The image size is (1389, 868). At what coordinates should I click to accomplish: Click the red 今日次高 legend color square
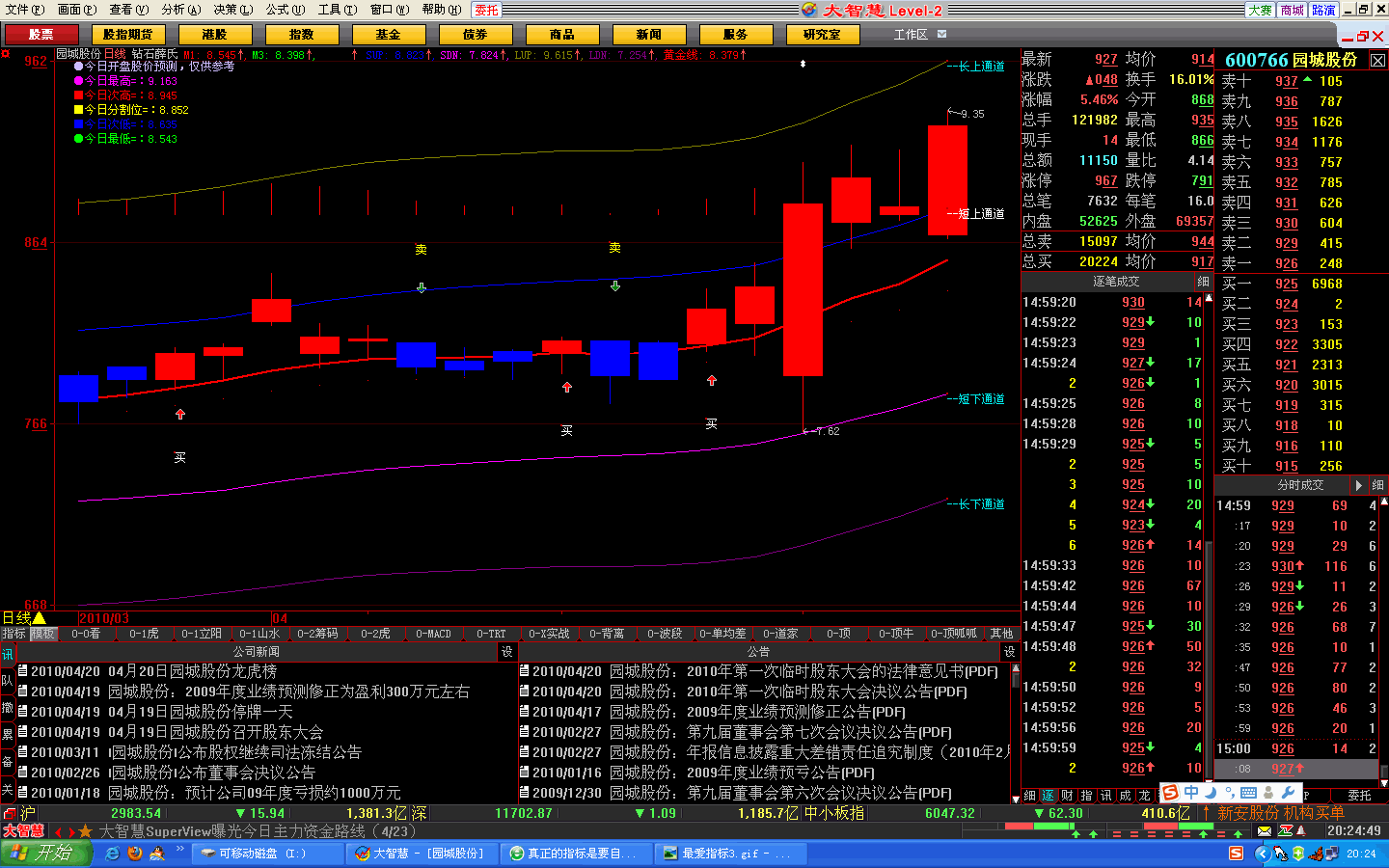coord(78,95)
